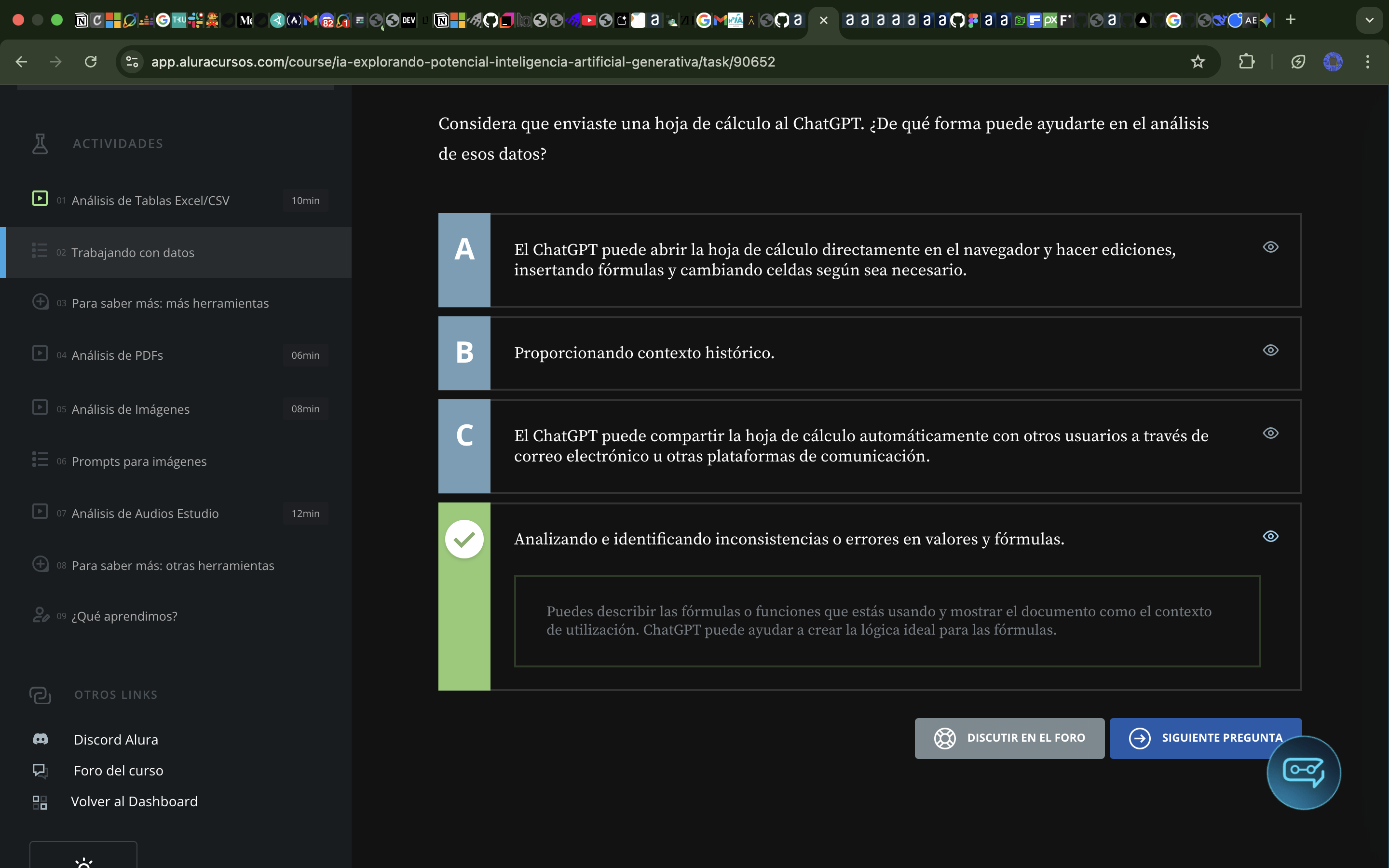Image resolution: width=1389 pixels, height=868 pixels.
Task: Open the floating Luri assistant chat button
Action: pos(1304,773)
